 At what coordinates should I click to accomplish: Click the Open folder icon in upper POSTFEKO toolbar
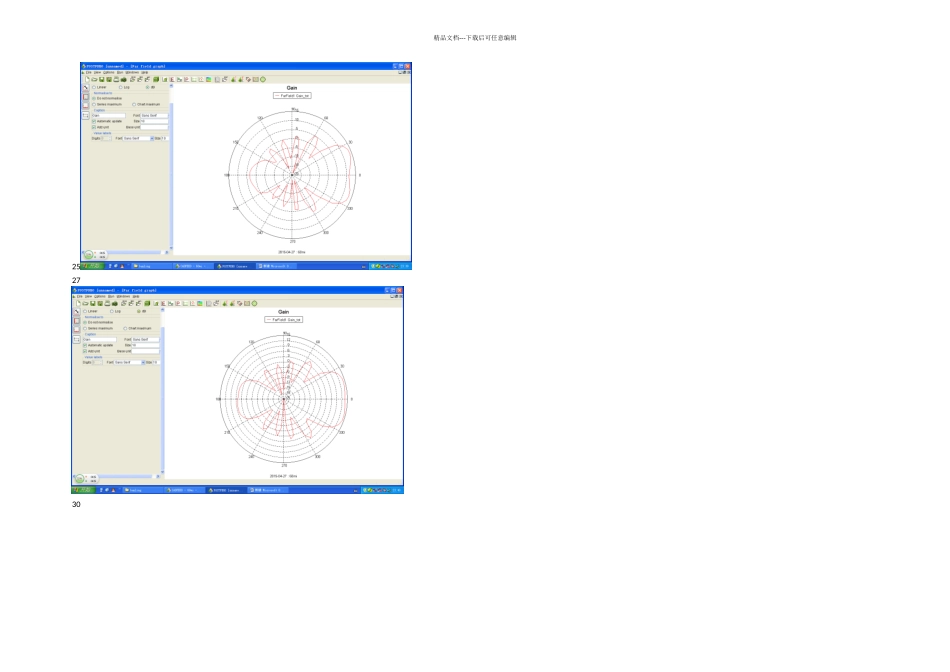(x=95, y=79)
